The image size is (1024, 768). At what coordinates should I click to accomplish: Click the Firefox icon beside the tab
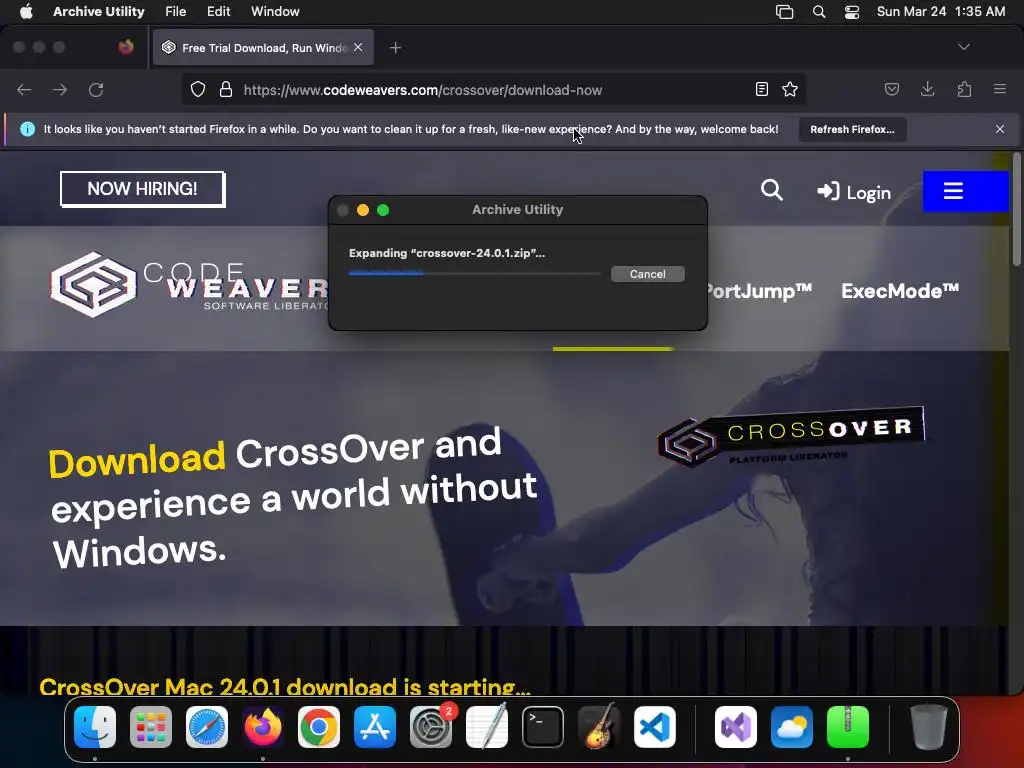tap(126, 47)
